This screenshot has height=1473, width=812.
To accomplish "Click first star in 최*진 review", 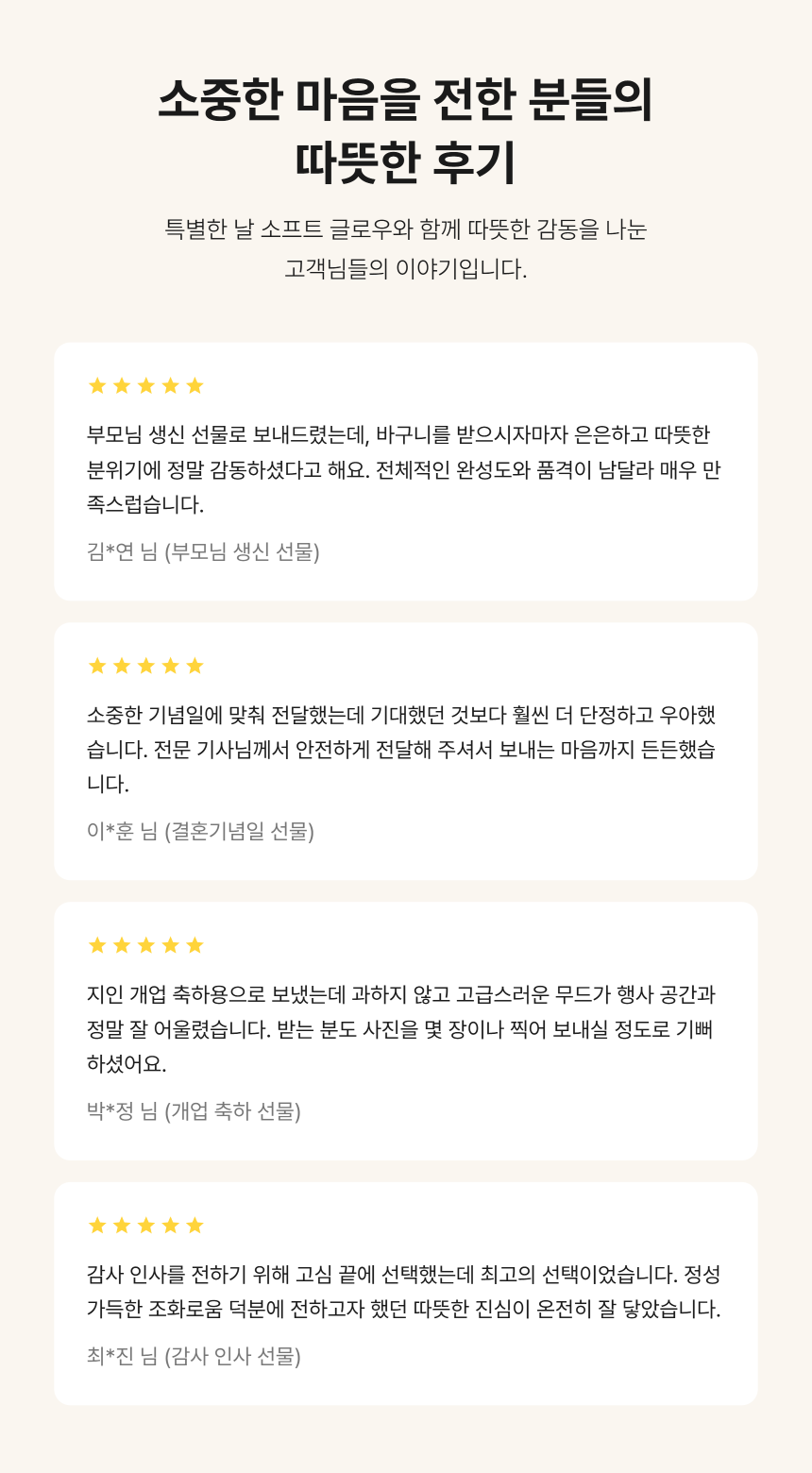I will pos(96,1226).
